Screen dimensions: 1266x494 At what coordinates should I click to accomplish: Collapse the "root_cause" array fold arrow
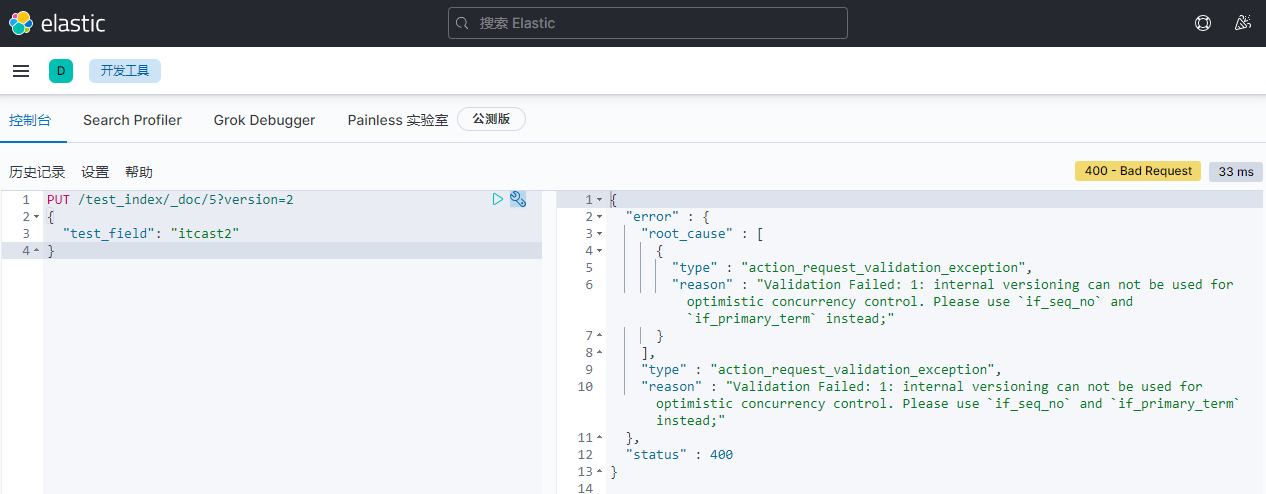click(599, 234)
